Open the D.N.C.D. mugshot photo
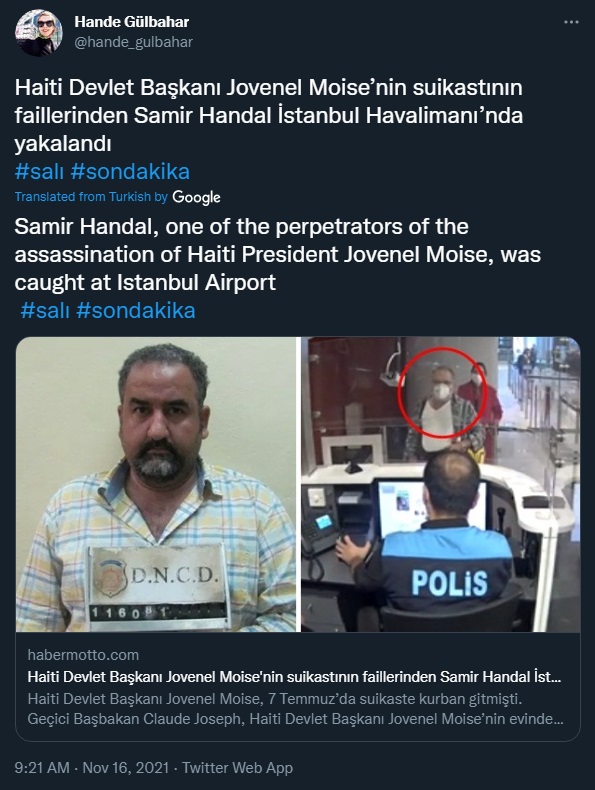 tap(156, 484)
